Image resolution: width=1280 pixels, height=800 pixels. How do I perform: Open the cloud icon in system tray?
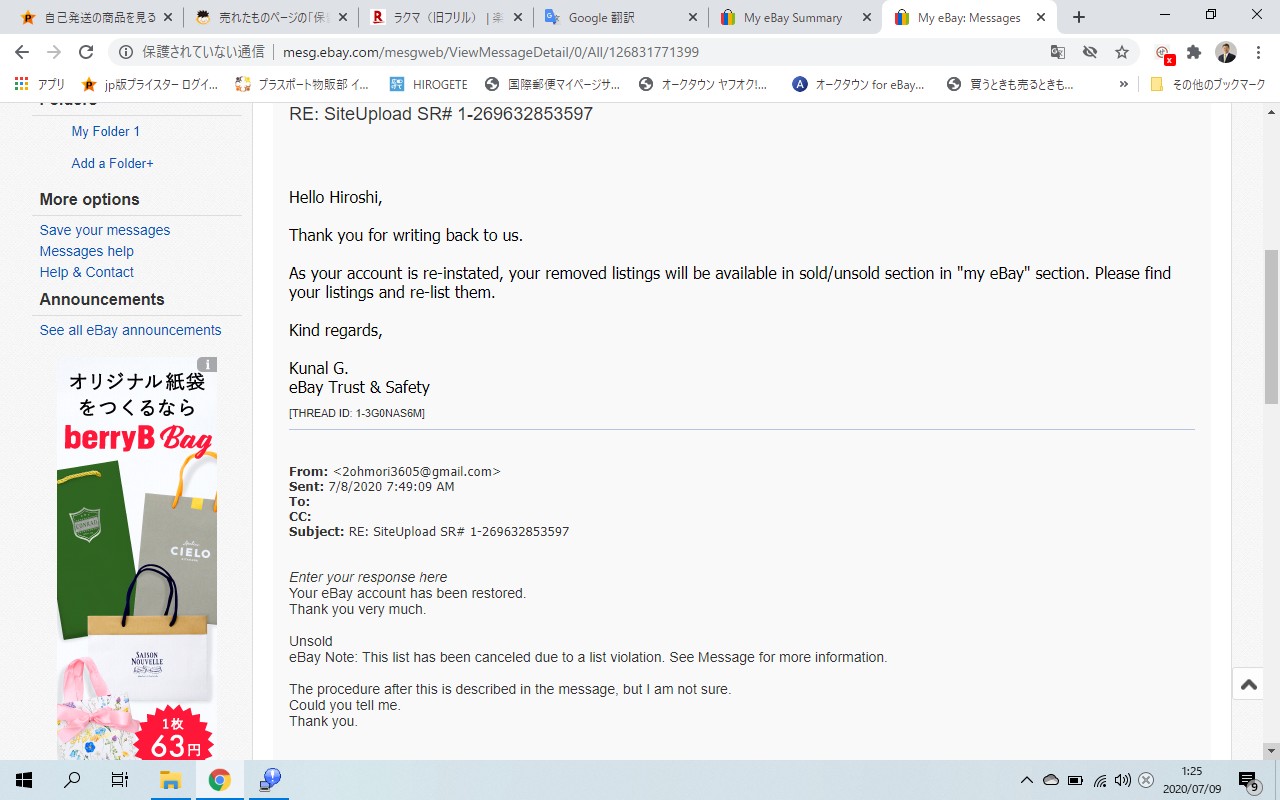[1050, 780]
